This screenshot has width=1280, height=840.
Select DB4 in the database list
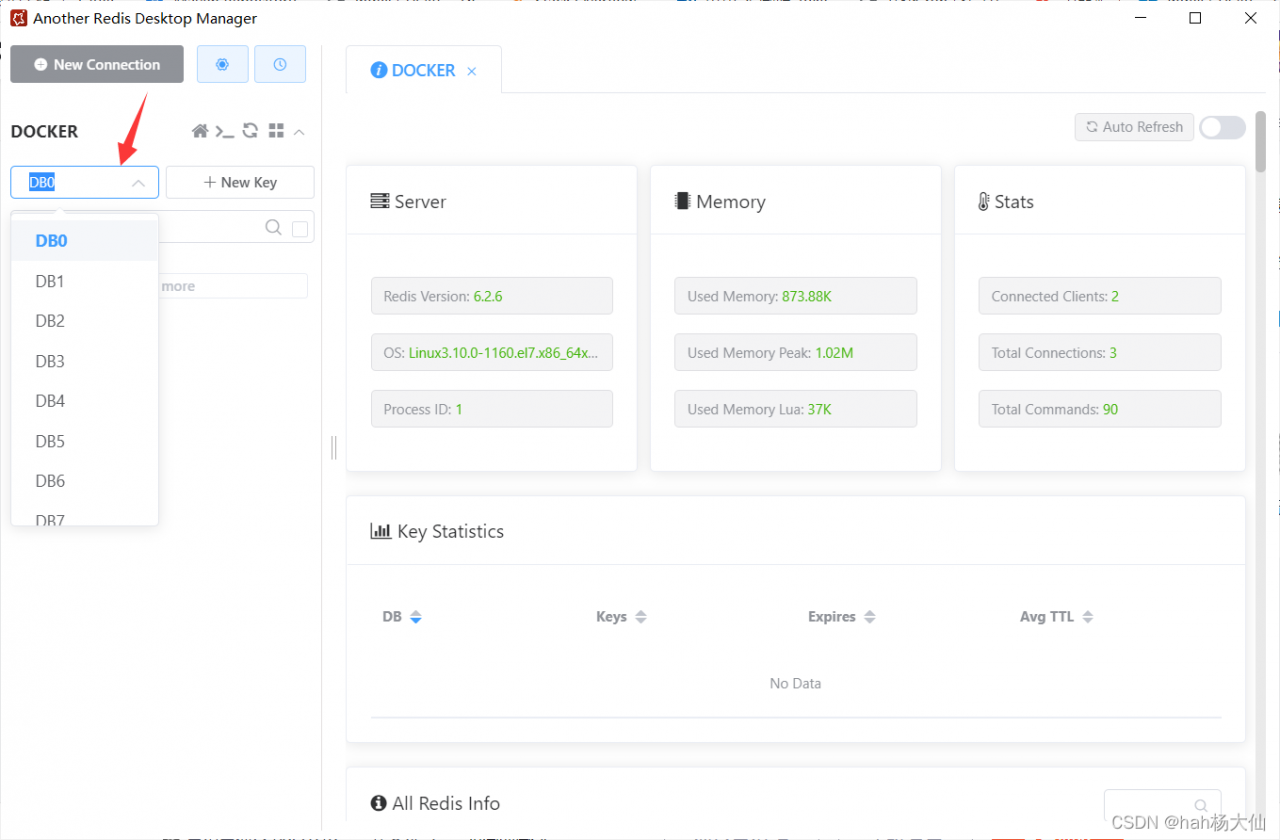(x=85, y=401)
